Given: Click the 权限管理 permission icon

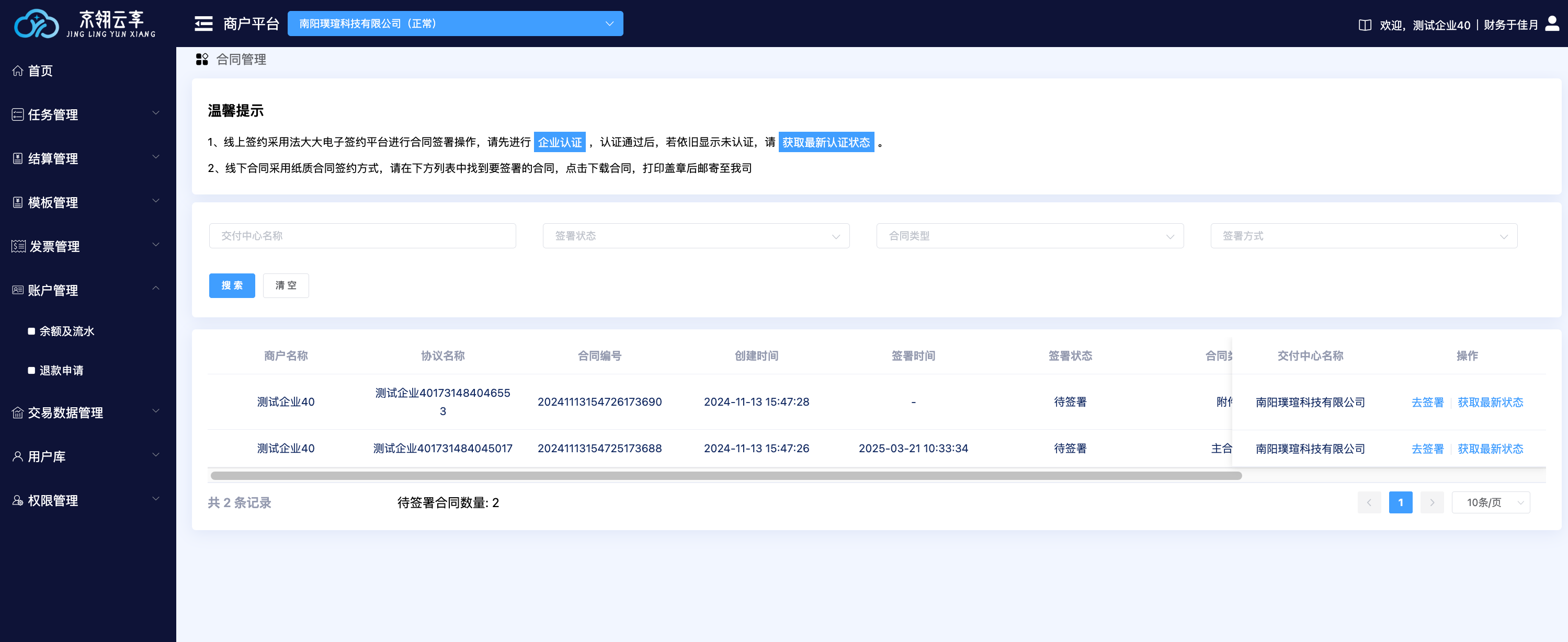Looking at the screenshot, I should click(18, 500).
